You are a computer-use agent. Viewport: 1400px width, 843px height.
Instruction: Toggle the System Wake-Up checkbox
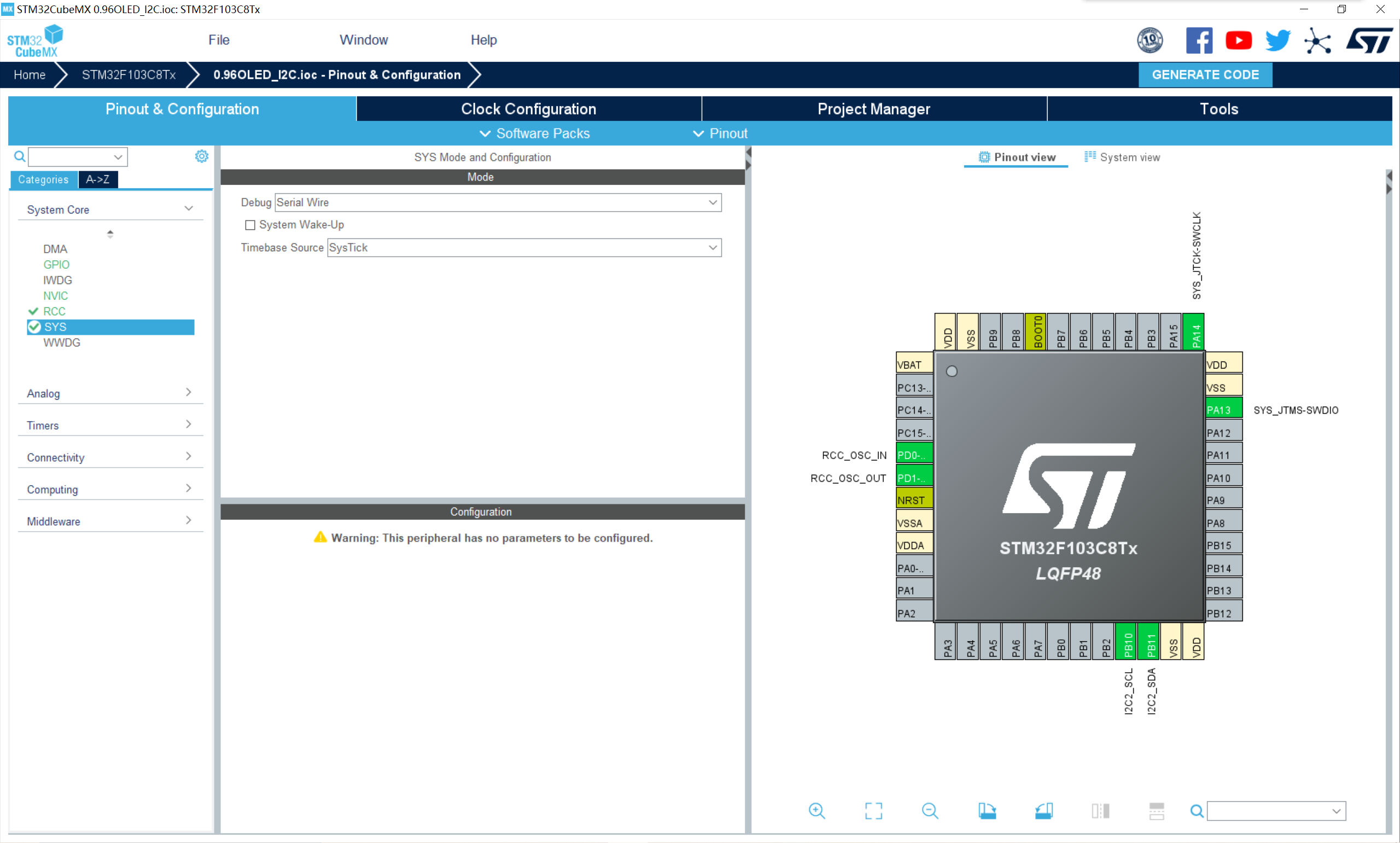(250, 224)
